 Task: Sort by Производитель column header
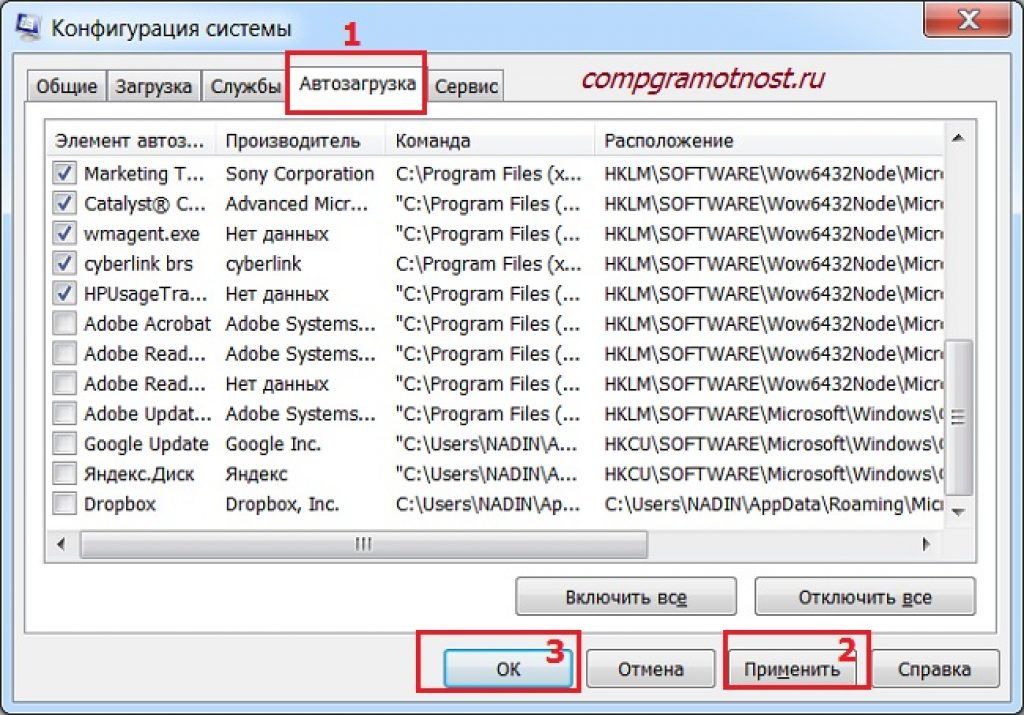pos(301,140)
